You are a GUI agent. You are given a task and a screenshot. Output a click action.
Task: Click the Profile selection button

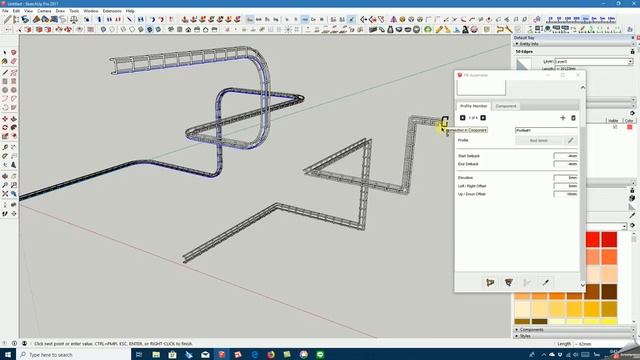coord(538,140)
